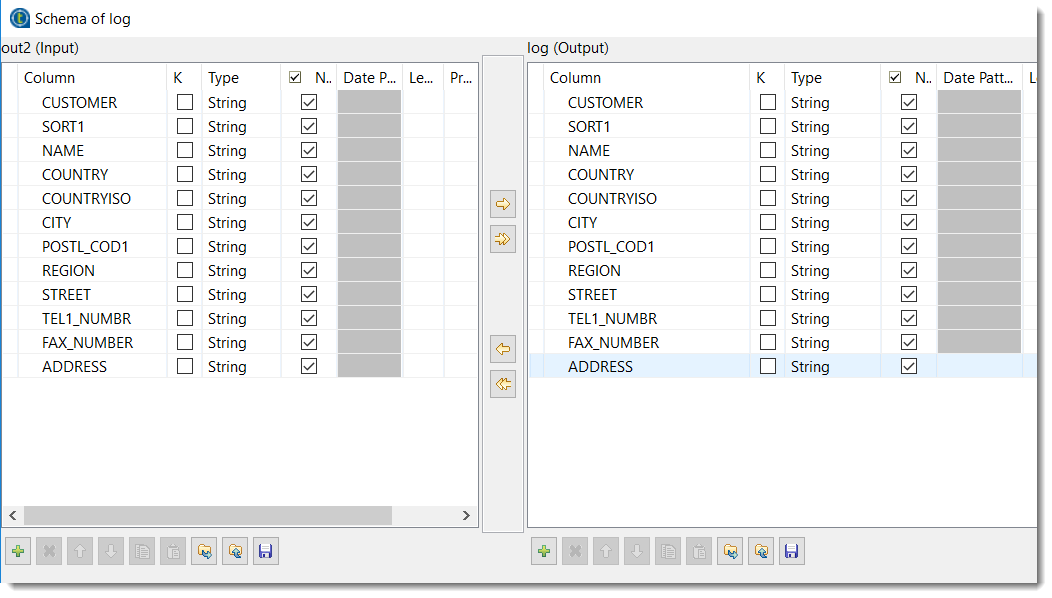
Task: Select REGION column name in output panel
Action: click(x=594, y=270)
